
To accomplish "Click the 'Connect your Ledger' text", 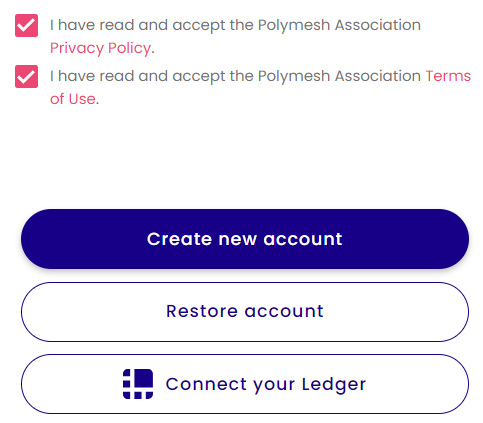I will pyautogui.click(x=266, y=384).
